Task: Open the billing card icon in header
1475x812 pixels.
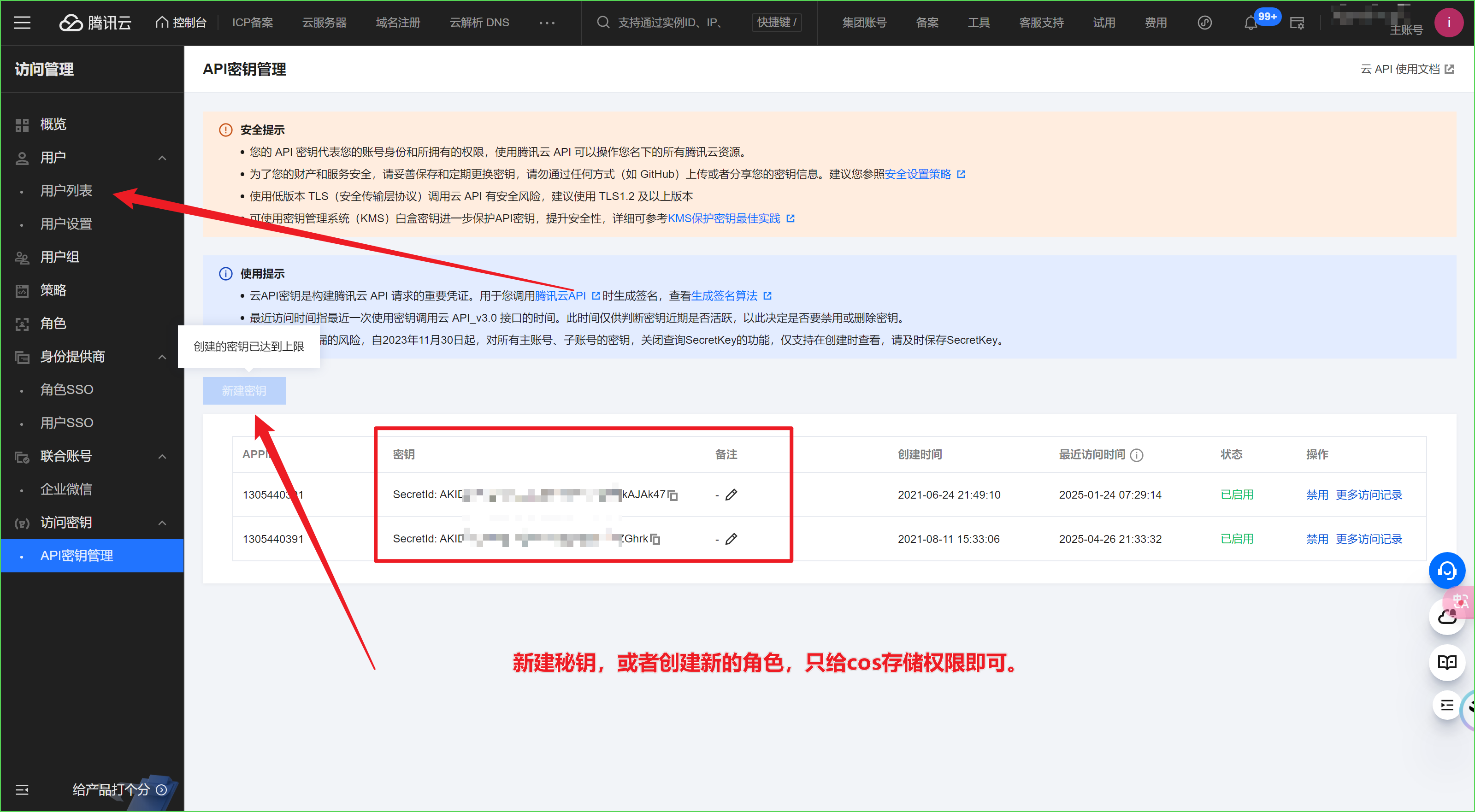Action: click(x=1297, y=23)
